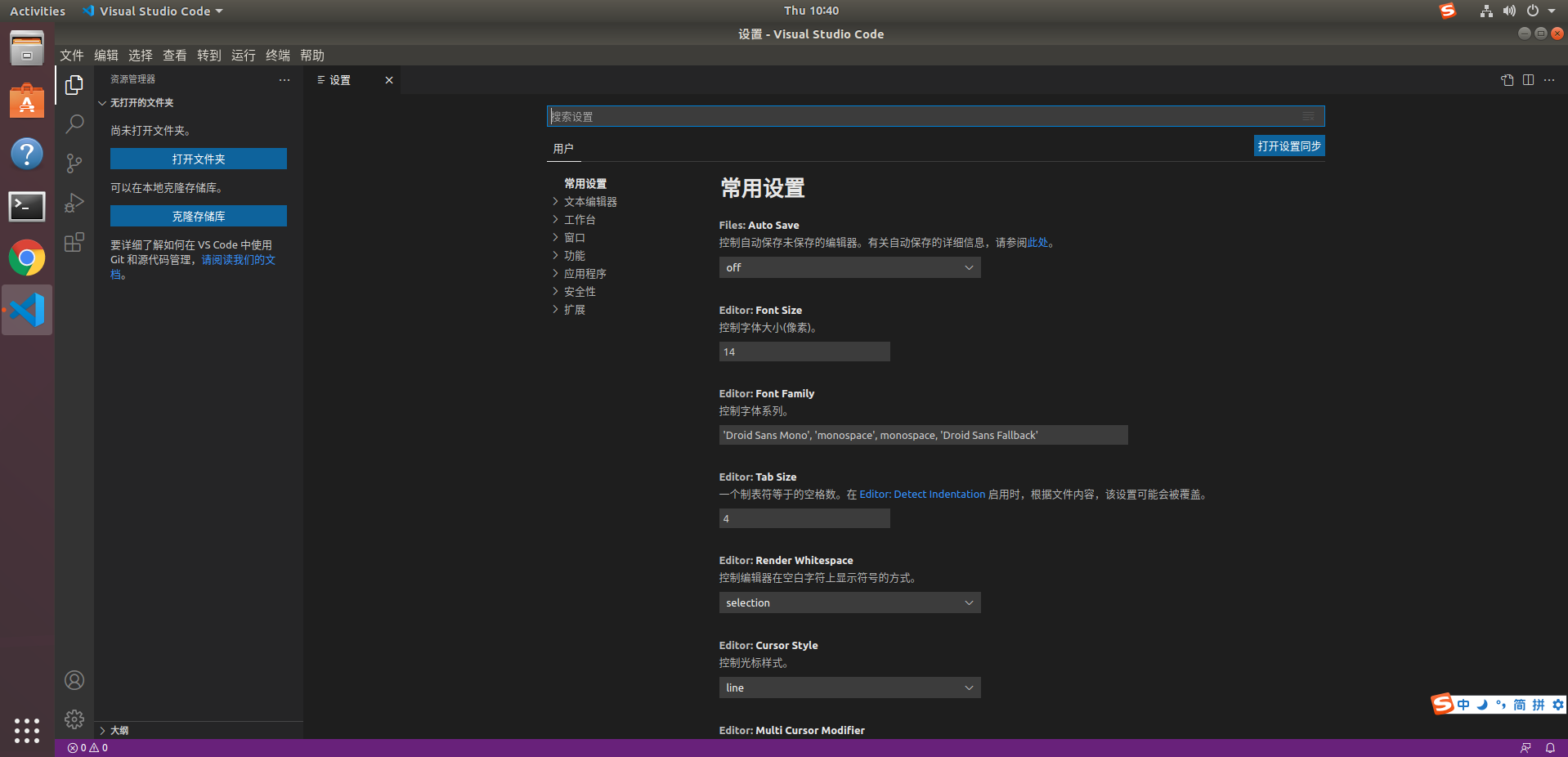
Task: Click the Open Settings (JSON) icon
Action: tap(1508, 80)
